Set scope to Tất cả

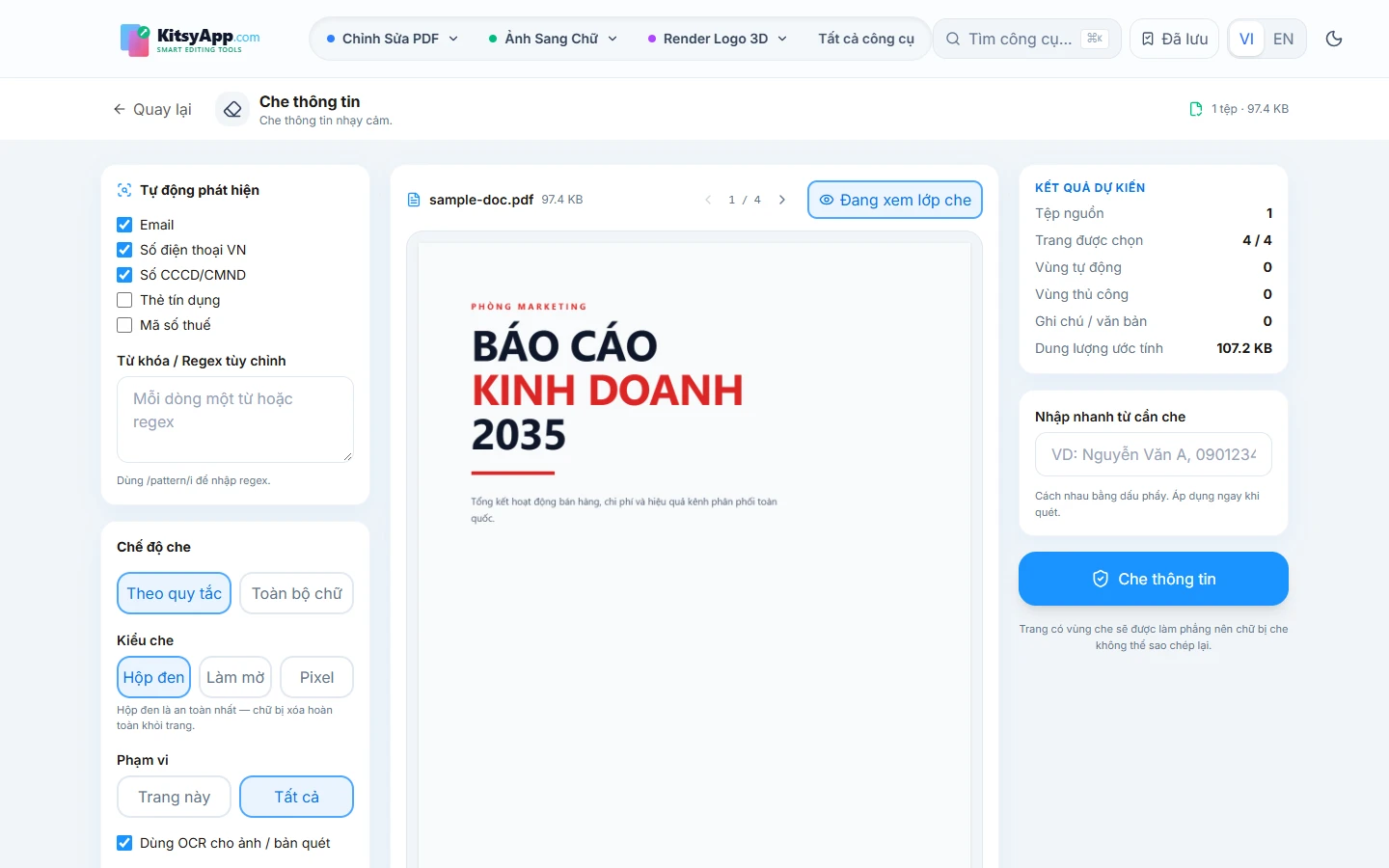[297, 797]
